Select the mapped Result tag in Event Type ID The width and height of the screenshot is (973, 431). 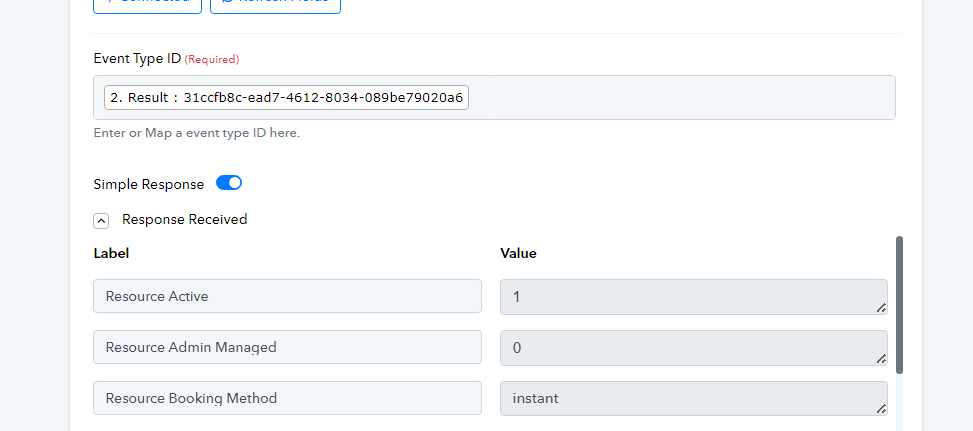point(286,98)
